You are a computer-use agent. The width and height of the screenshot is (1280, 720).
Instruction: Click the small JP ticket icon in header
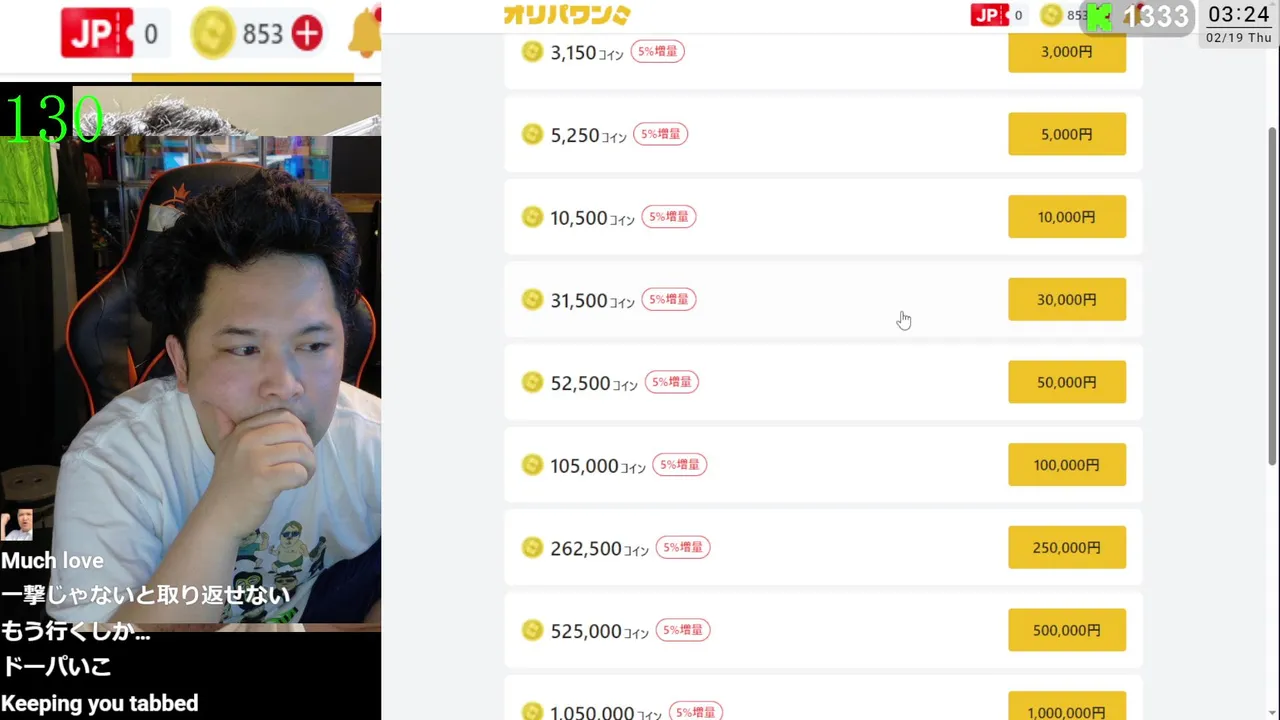coord(990,14)
